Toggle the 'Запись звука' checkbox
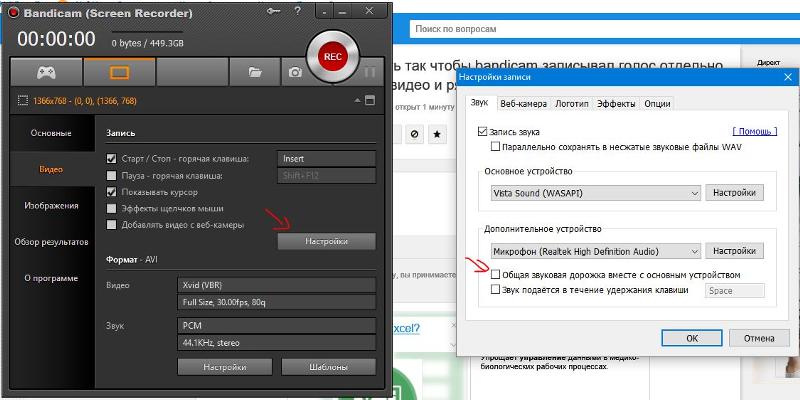This screenshot has height=400, width=800. [482, 132]
